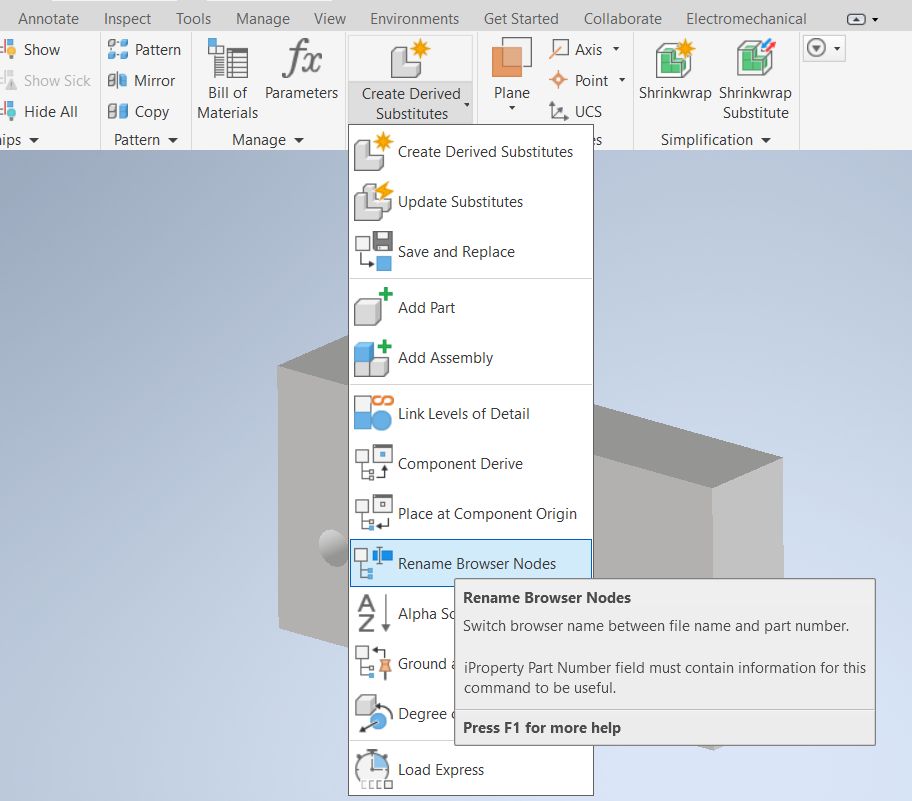Choose Rename Browser Nodes from the menu
Image resolution: width=912 pixels, height=801 pixels.
point(470,563)
